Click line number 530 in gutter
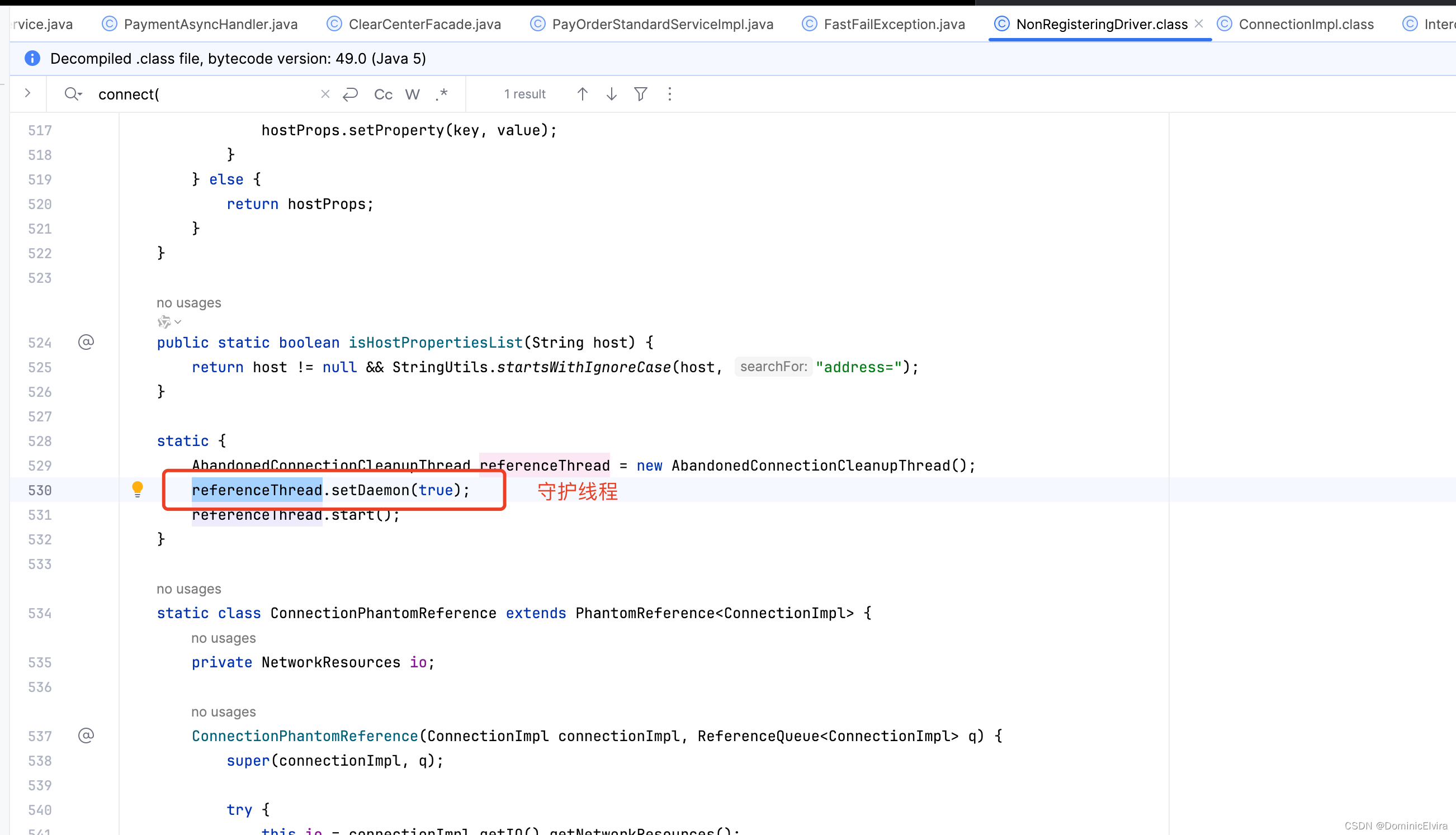This screenshot has width=1456, height=835. click(x=40, y=490)
